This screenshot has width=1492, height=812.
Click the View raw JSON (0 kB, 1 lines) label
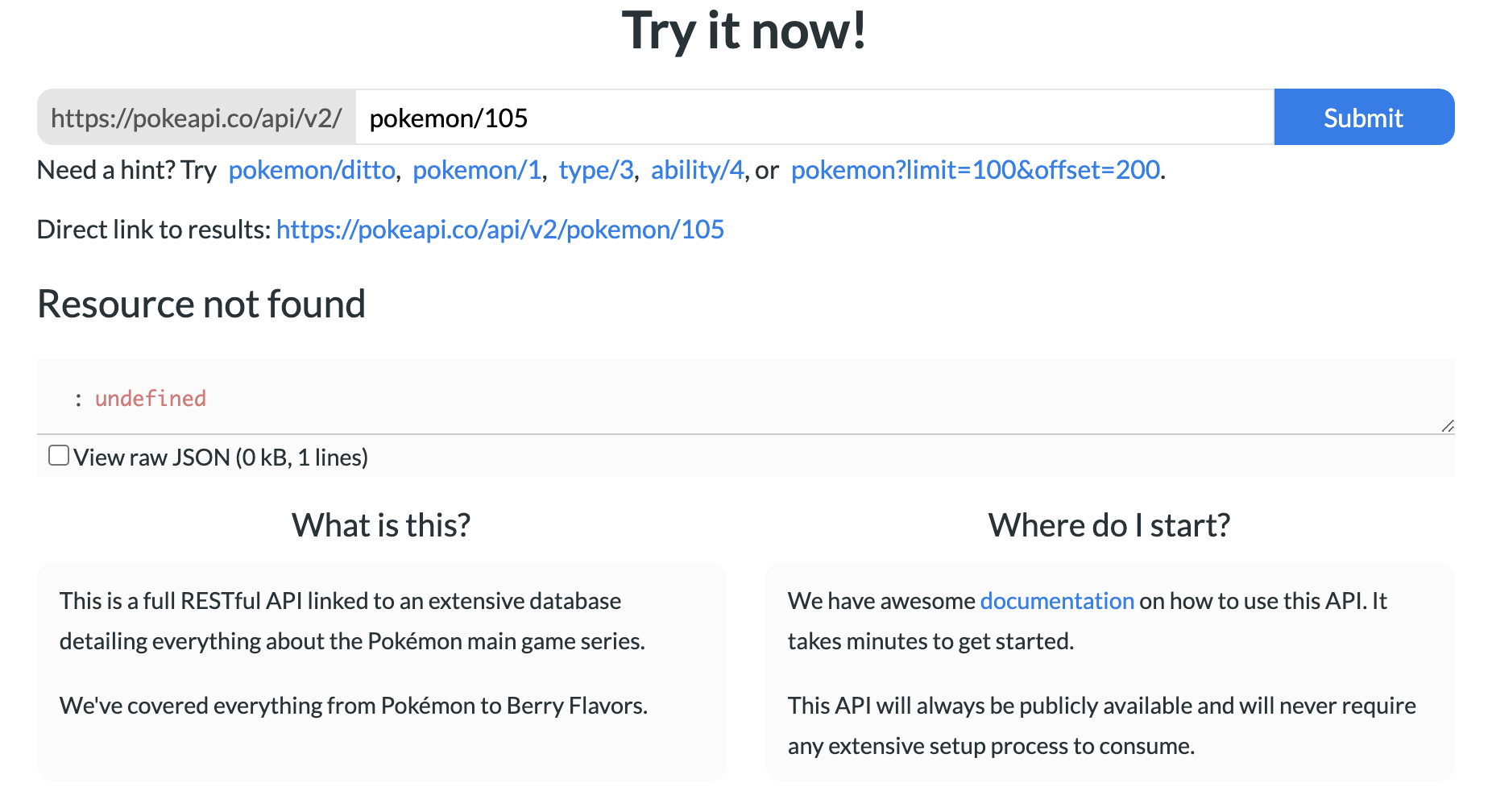tap(221, 458)
